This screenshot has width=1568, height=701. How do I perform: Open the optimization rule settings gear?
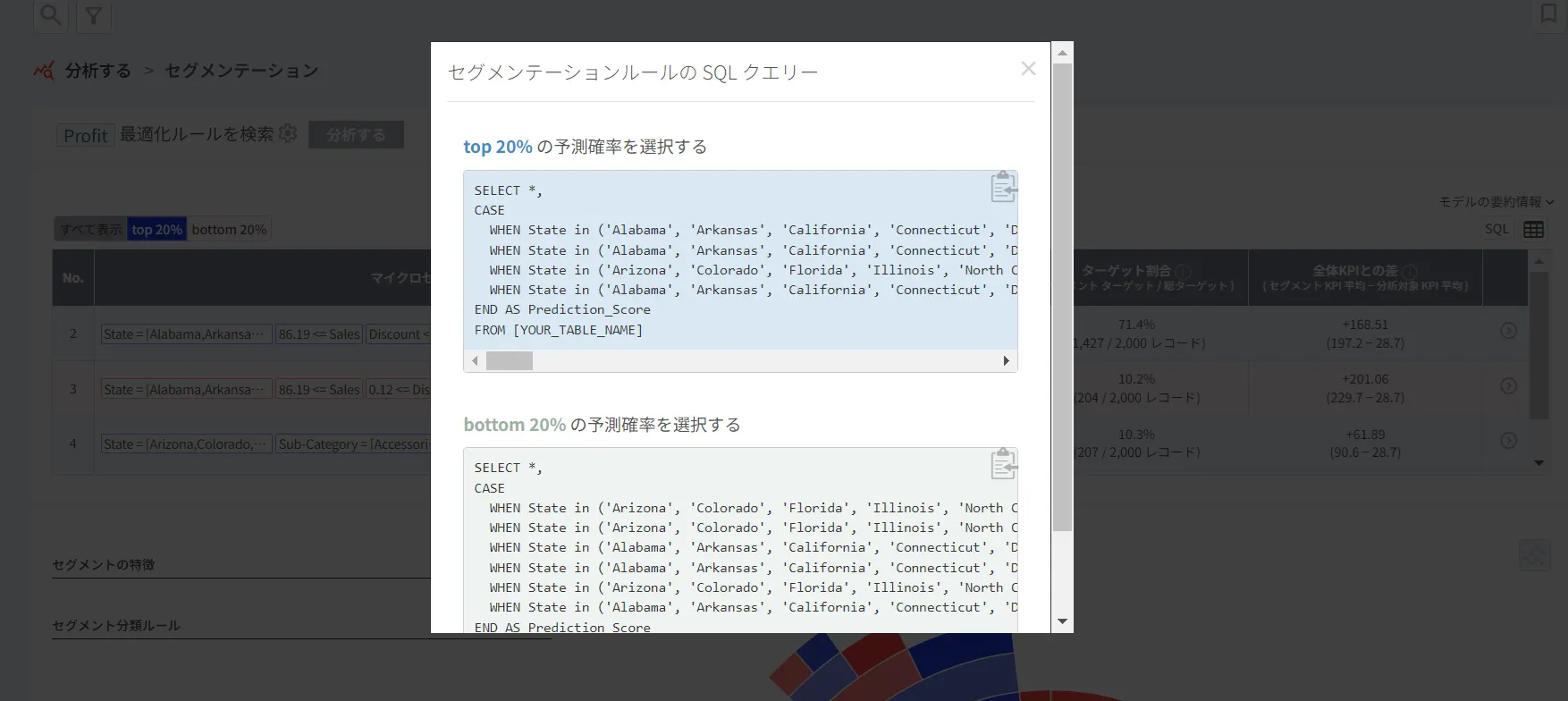click(x=288, y=133)
